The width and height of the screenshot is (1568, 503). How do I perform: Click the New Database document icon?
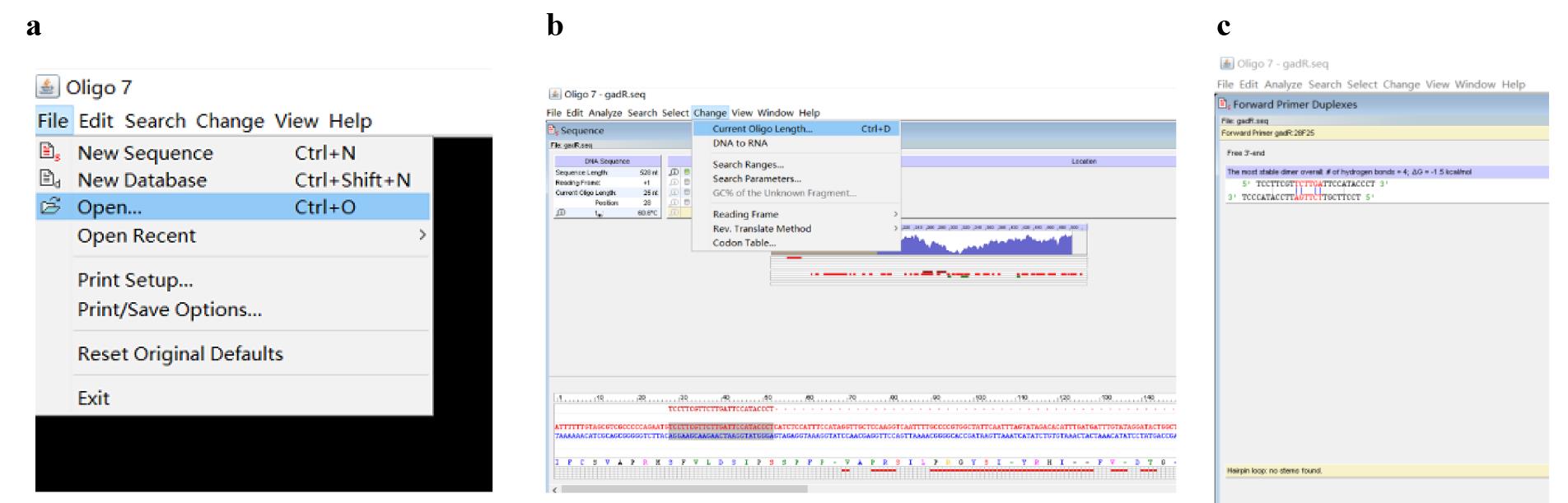click(49, 178)
